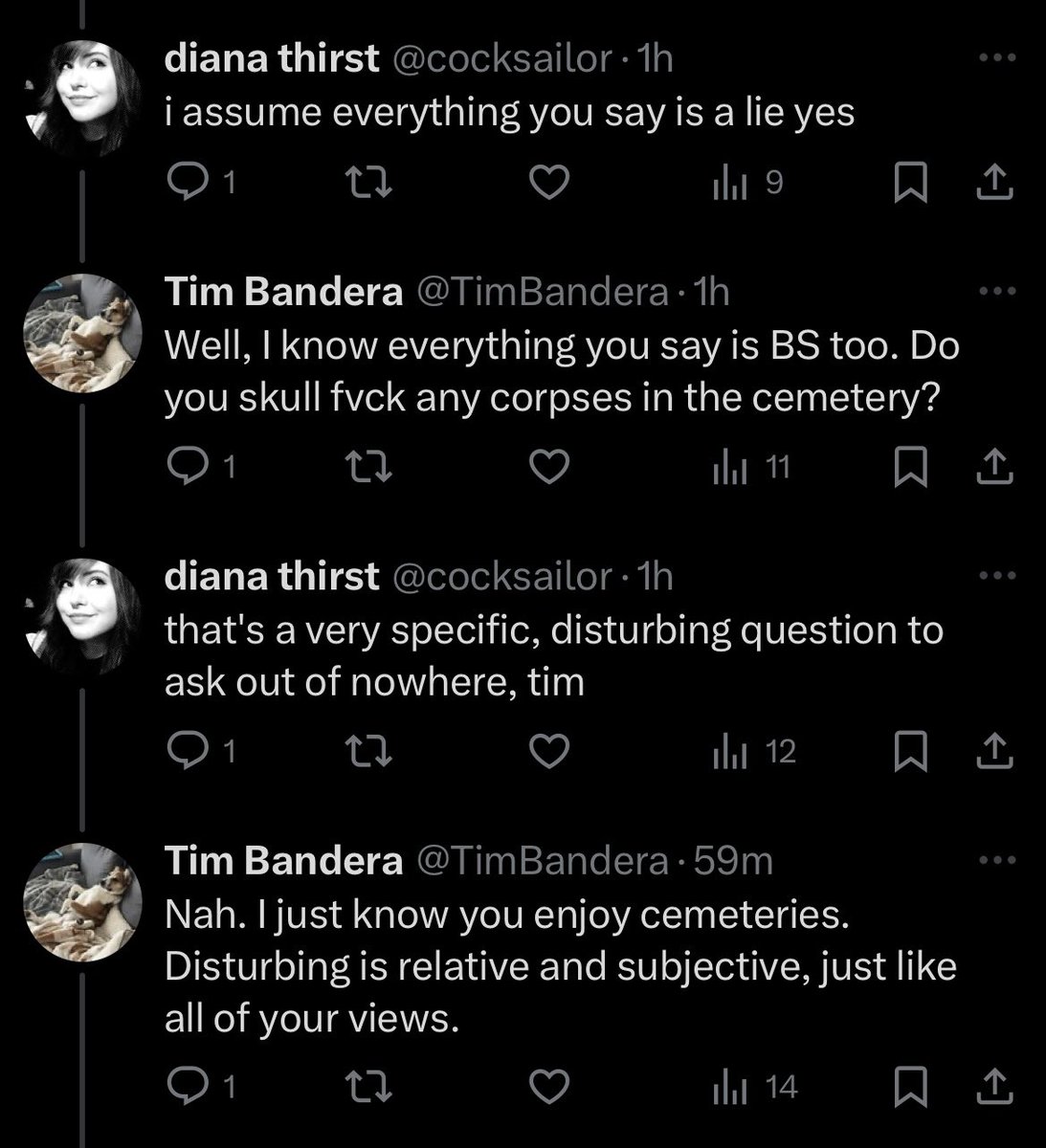Open more options on Tim's 59m tweet

998,860
